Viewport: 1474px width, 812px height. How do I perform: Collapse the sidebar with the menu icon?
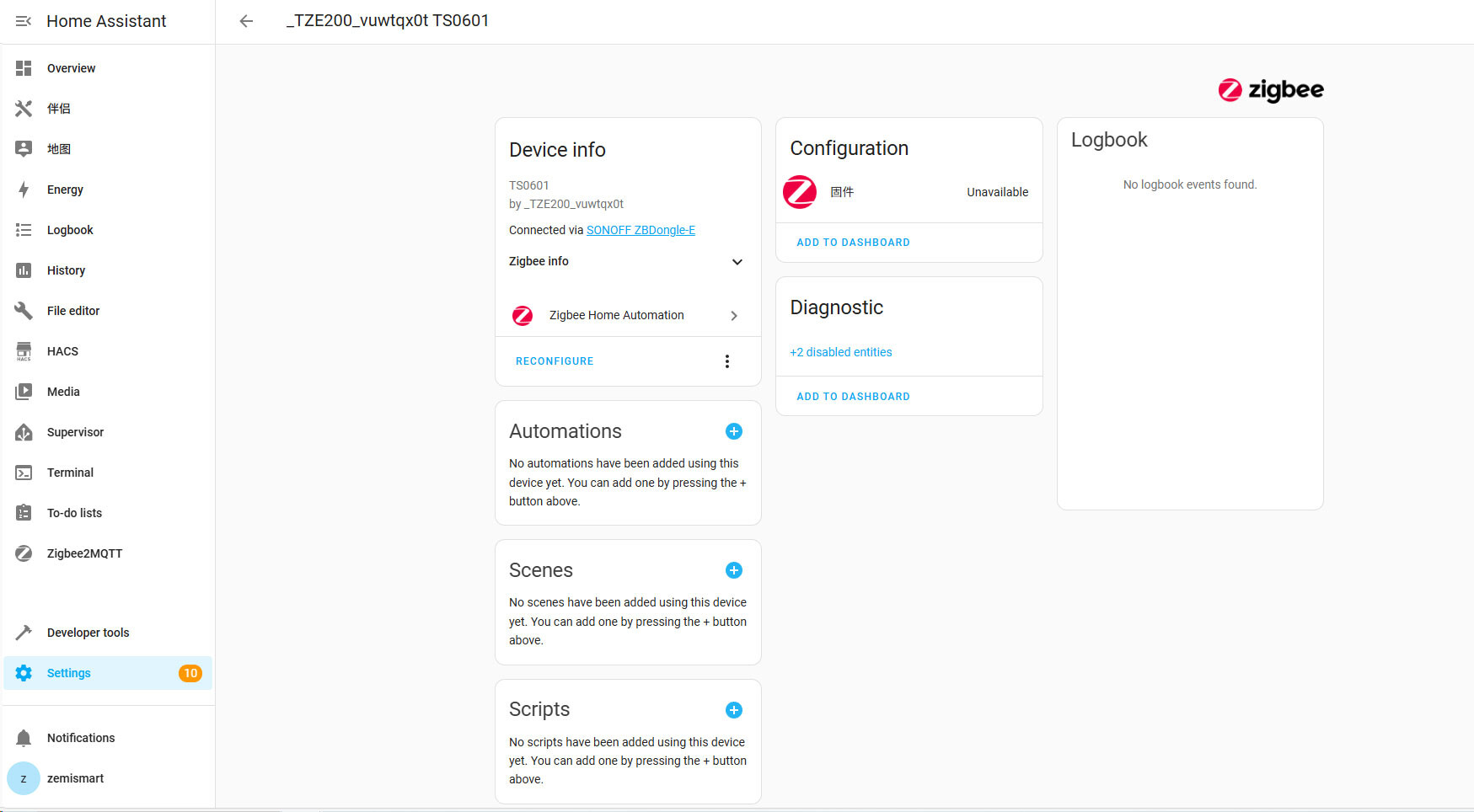point(23,21)
